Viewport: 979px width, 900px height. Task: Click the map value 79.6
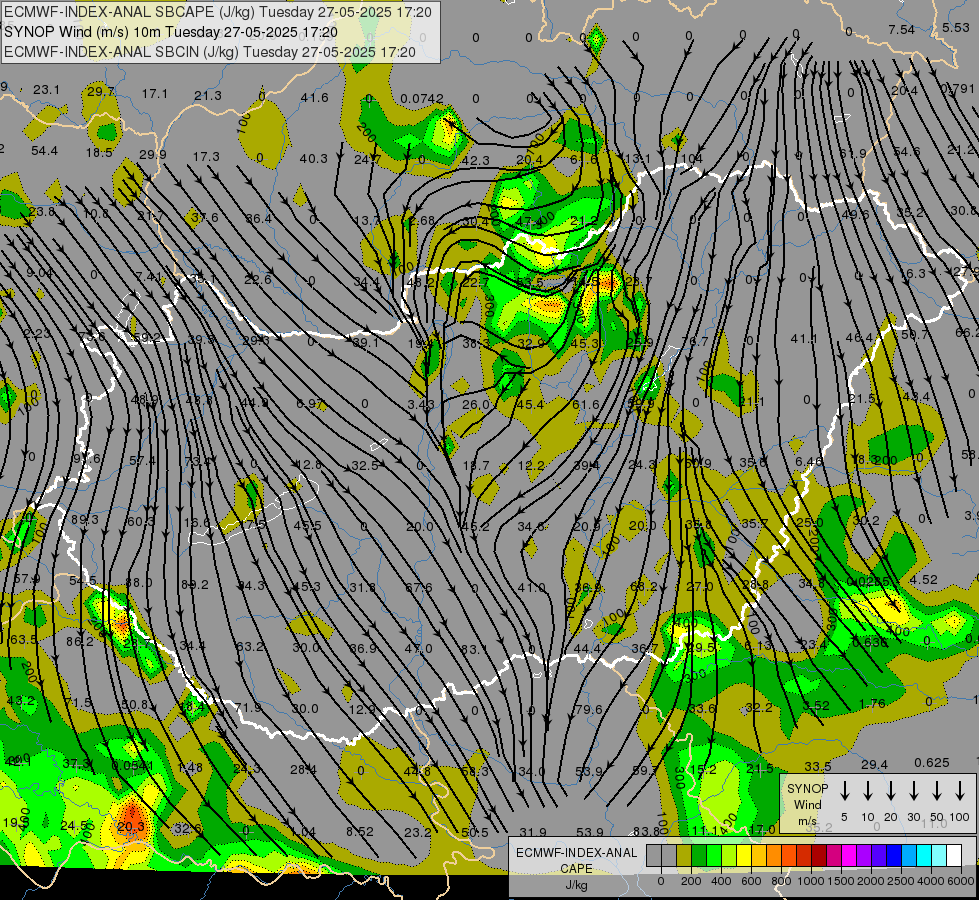(x=589, y=710)
